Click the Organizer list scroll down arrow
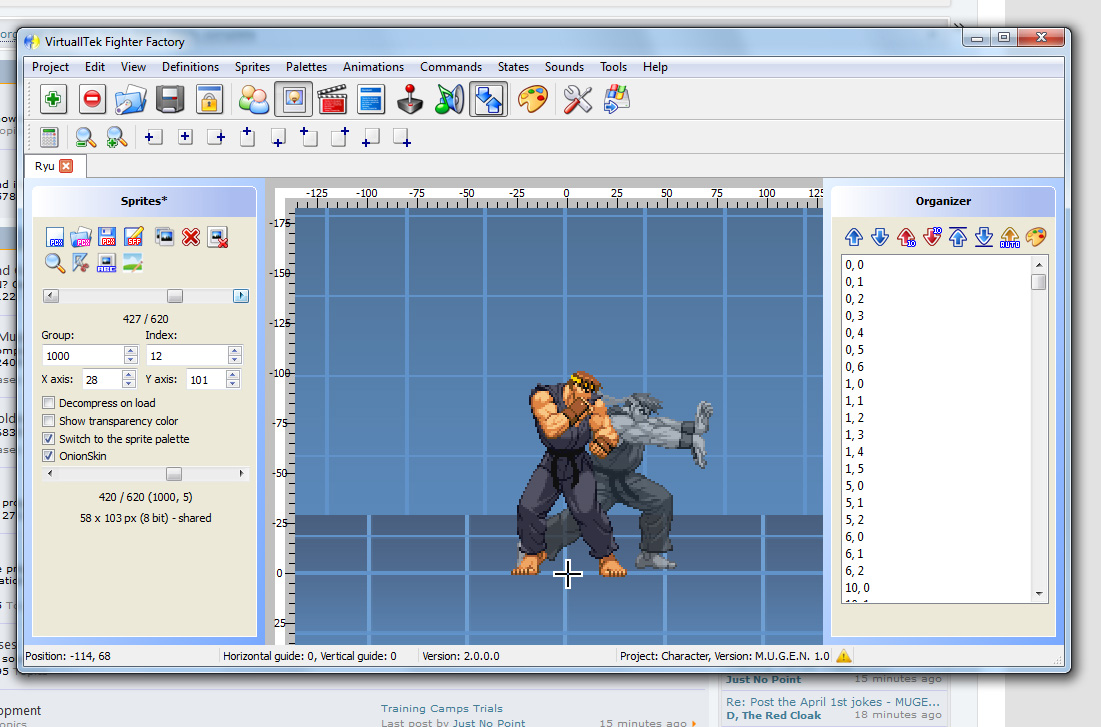 [1039, 594]
